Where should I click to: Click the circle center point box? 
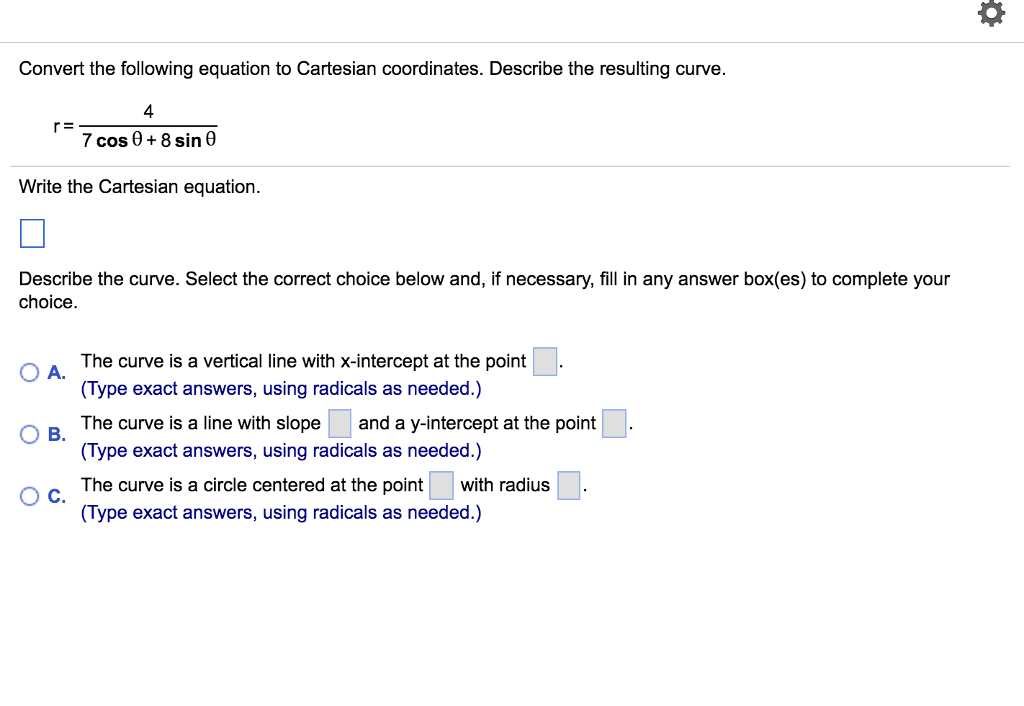click(x=441, y=485)
